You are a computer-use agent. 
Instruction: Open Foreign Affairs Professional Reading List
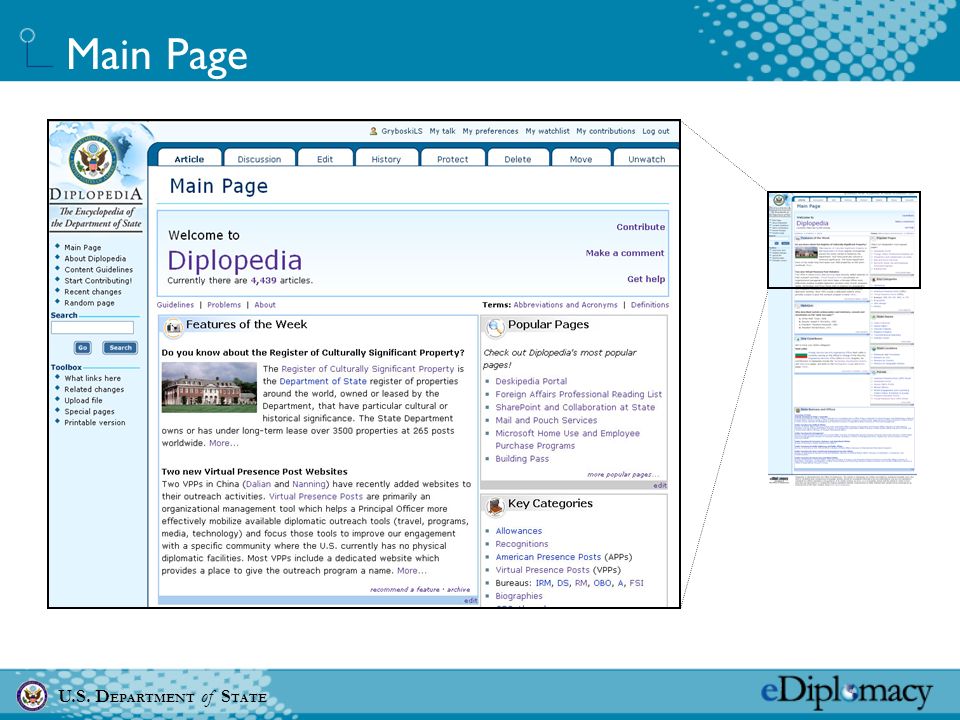point(579,394)
